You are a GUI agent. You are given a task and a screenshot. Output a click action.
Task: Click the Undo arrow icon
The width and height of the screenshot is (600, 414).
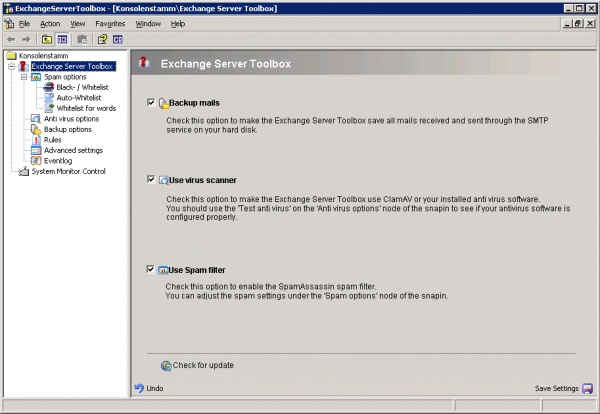[139, 388]
